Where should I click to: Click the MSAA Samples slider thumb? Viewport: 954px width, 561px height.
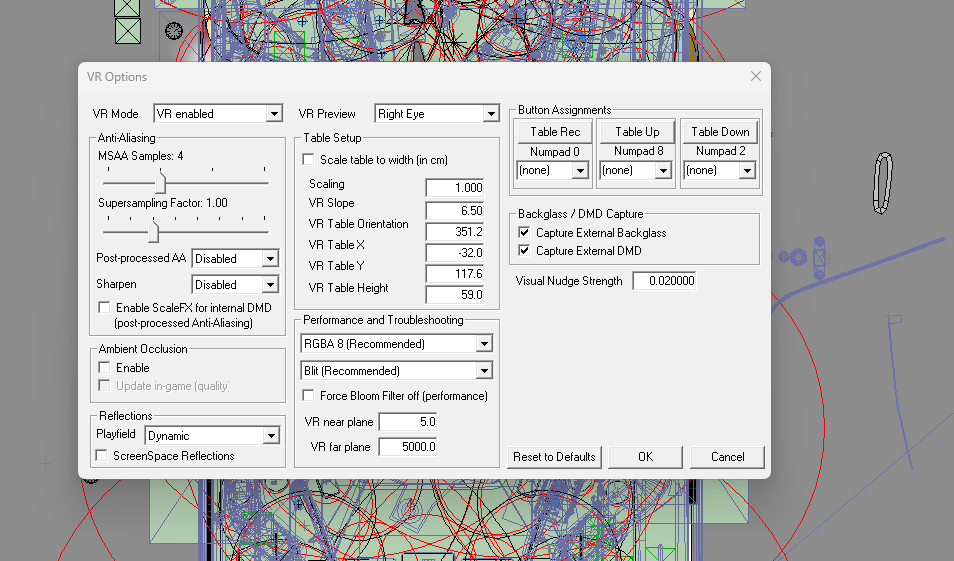coord(161,183)
